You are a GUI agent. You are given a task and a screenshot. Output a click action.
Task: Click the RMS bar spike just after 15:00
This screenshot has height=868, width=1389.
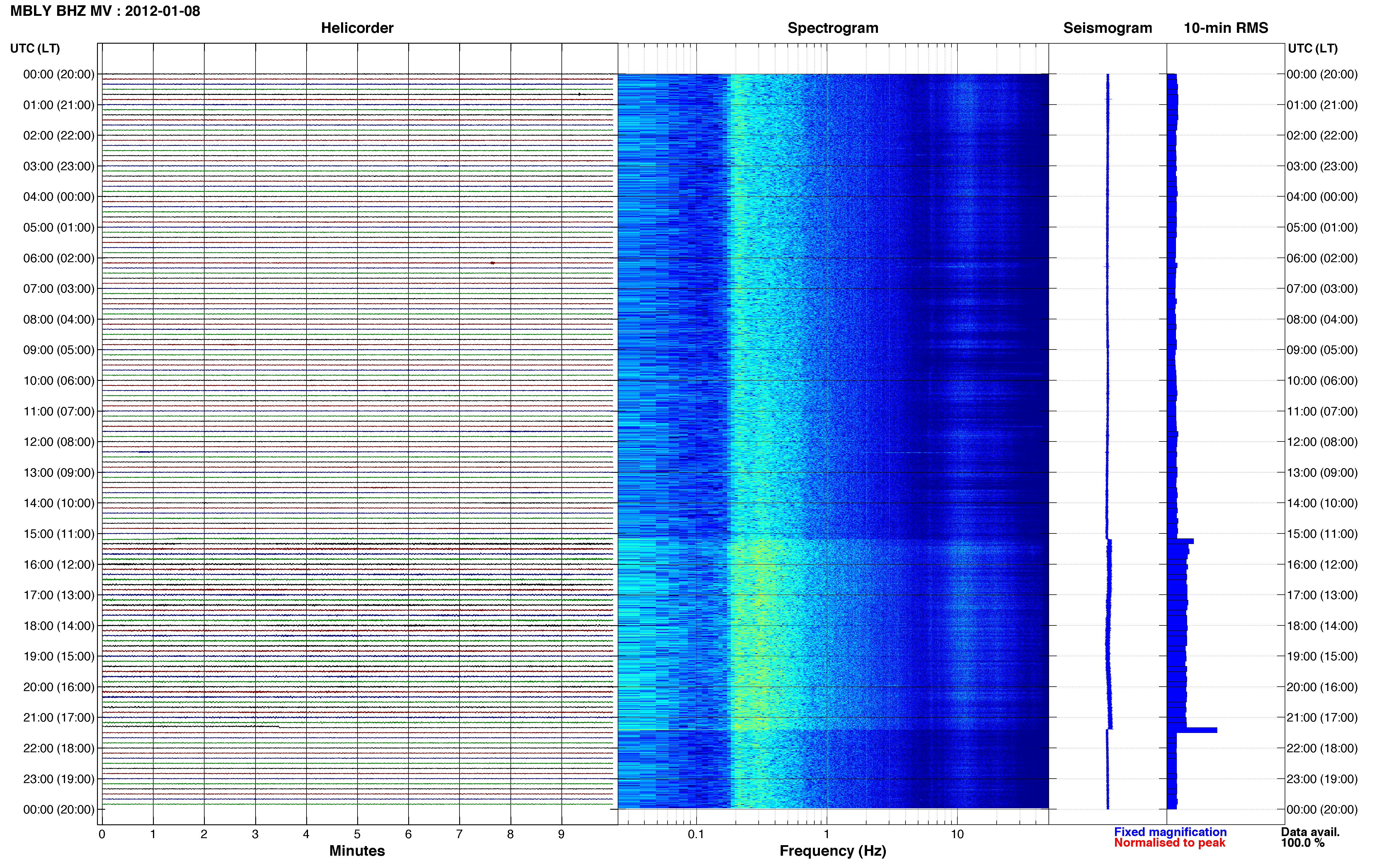[x=1181, y=541]
